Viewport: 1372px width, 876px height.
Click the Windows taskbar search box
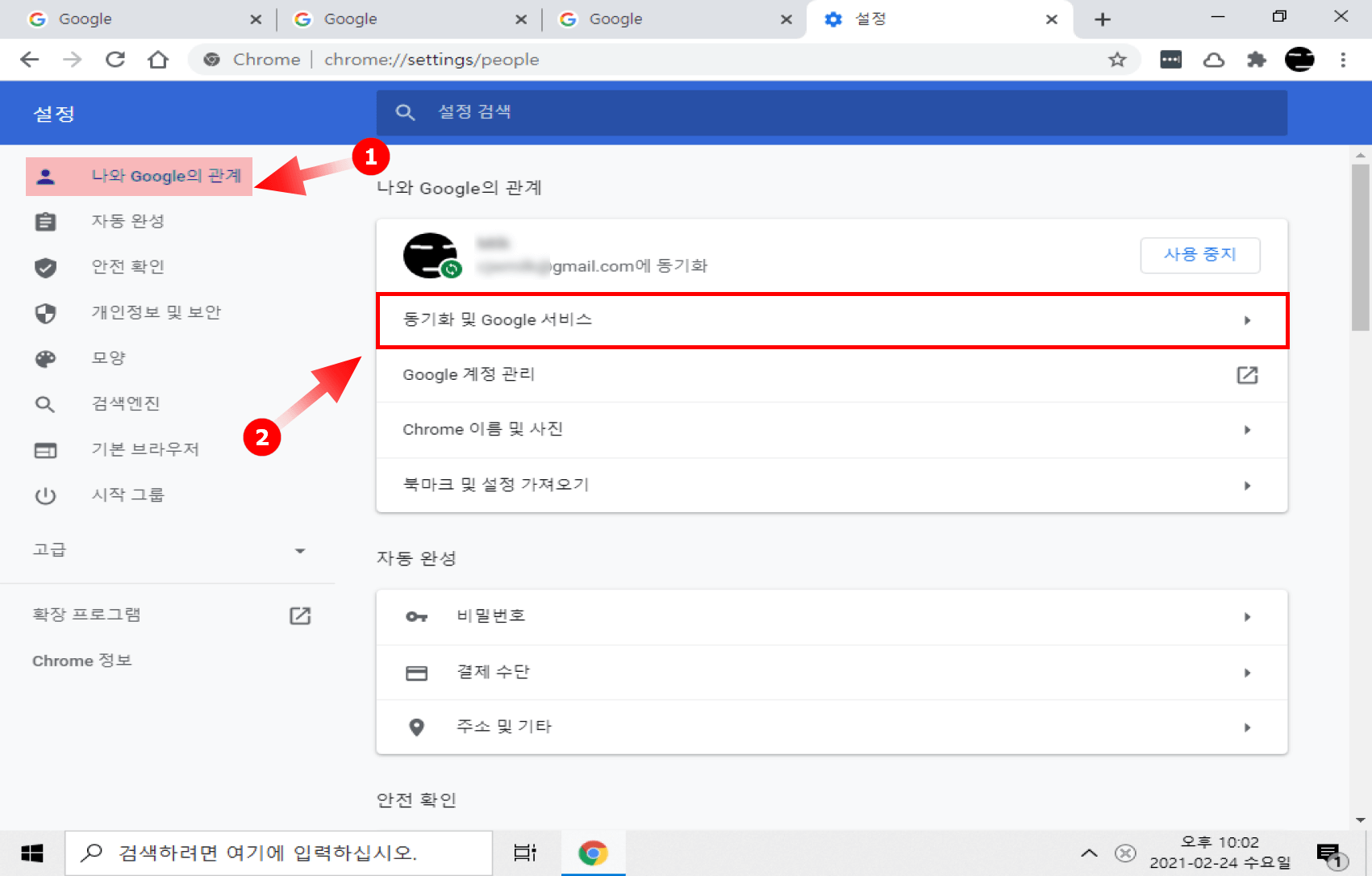pyautogui.click(x=278, y=853)
